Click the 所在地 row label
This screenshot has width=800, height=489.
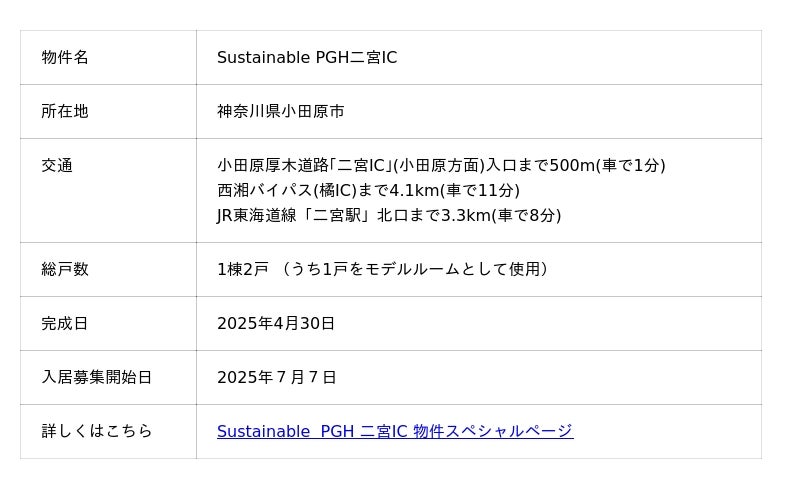click(x=65, y=112)
